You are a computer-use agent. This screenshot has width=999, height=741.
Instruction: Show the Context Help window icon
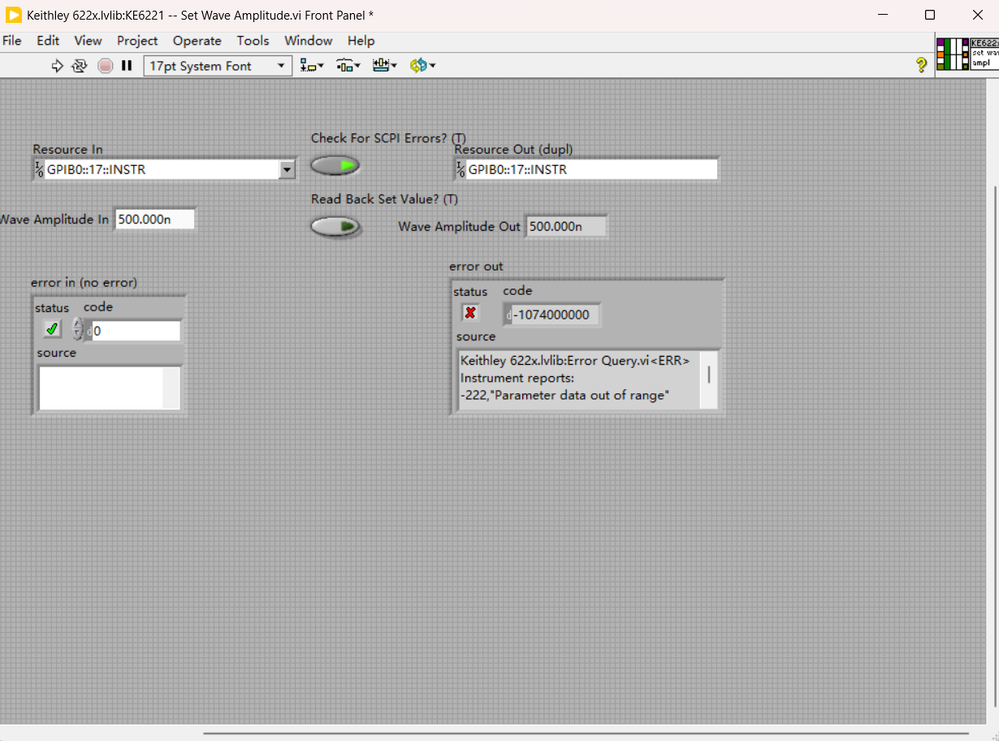(921, 65)
